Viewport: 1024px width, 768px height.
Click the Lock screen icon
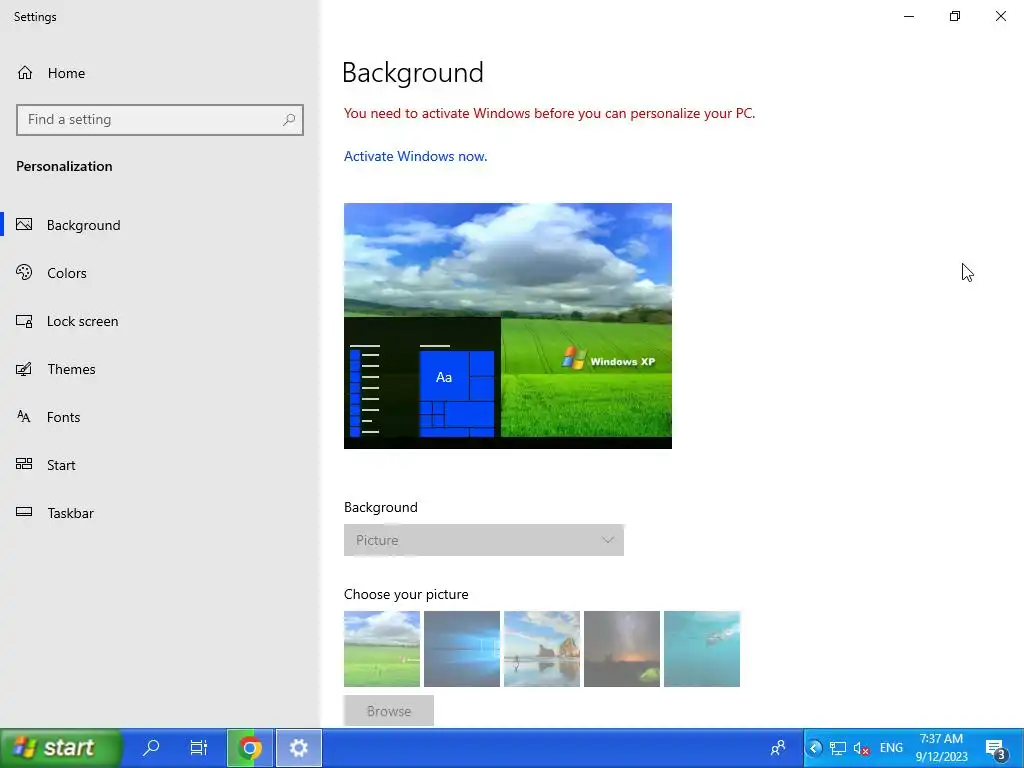point(24,321)
